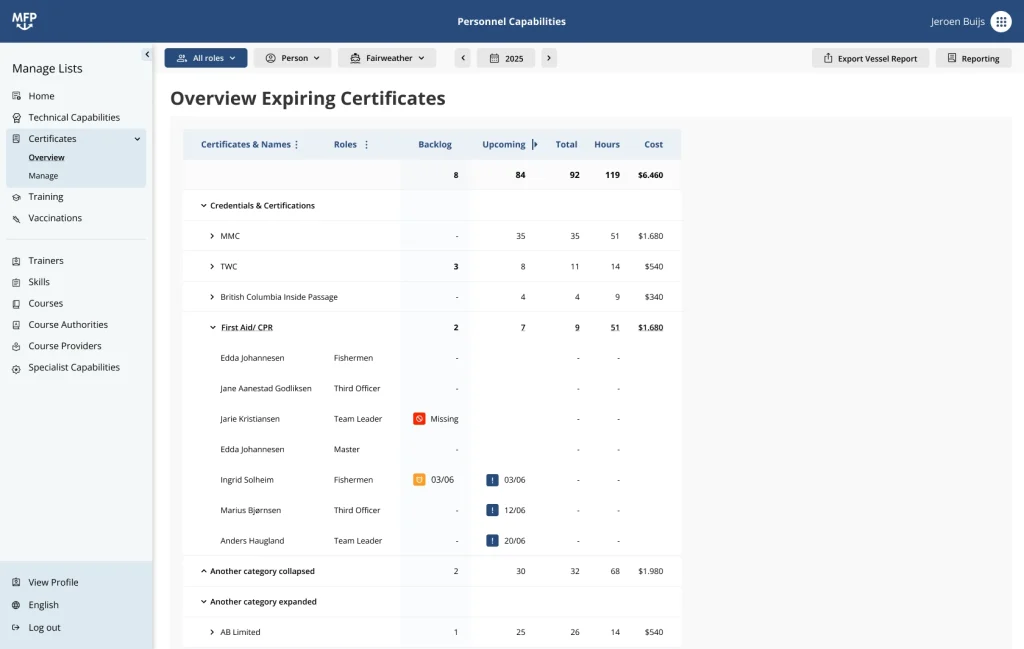Click the upcoming alert icon dated 03/06
Image resolution: width=1024 pixels, height=649 pixels.
492,480
